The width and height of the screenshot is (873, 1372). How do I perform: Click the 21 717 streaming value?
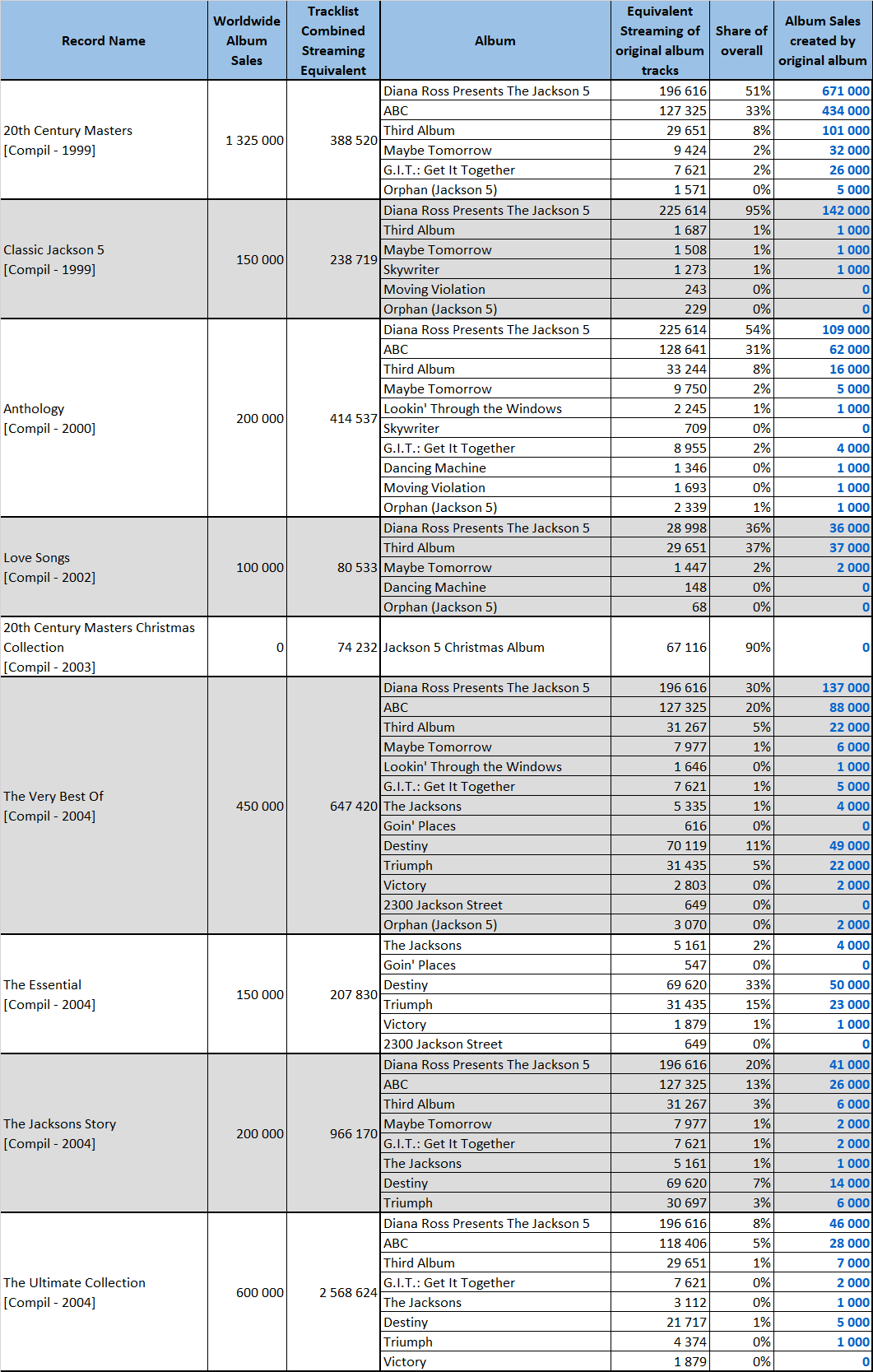(686, 1323)
